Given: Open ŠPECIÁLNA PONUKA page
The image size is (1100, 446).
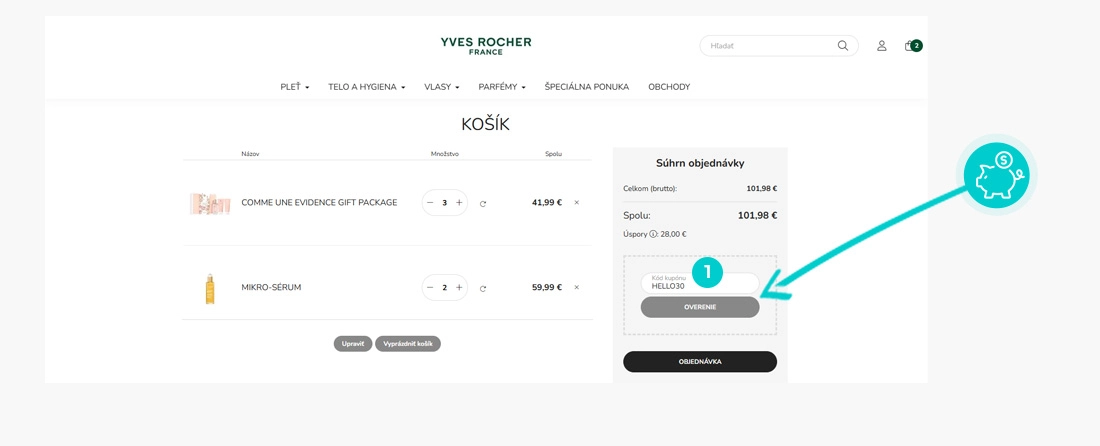Looking at the screenshot, I should 586,87.
